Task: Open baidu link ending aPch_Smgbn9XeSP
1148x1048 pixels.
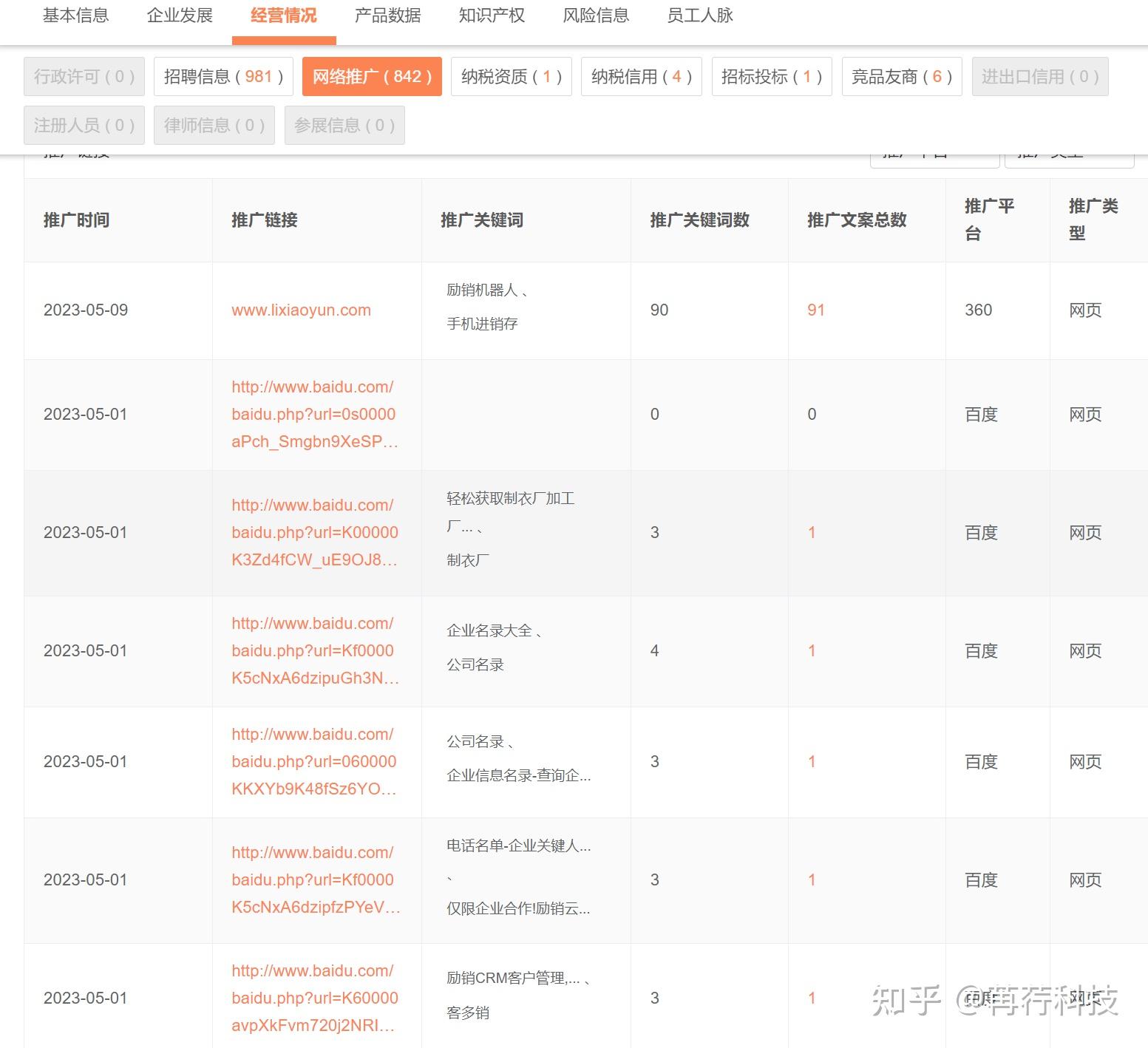Action: 315,414
